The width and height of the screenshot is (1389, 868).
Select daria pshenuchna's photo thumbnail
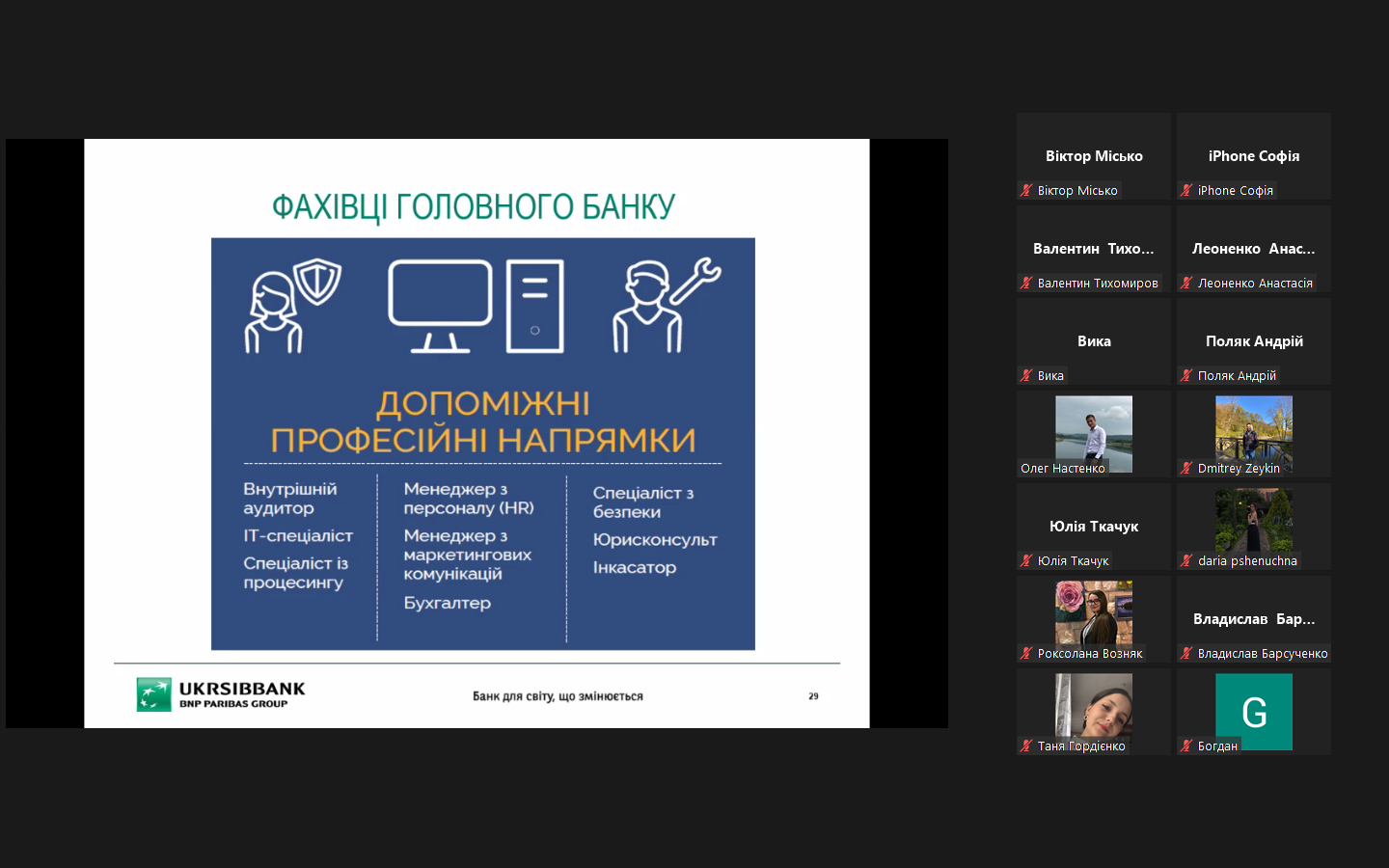[x=1253, y=521]
